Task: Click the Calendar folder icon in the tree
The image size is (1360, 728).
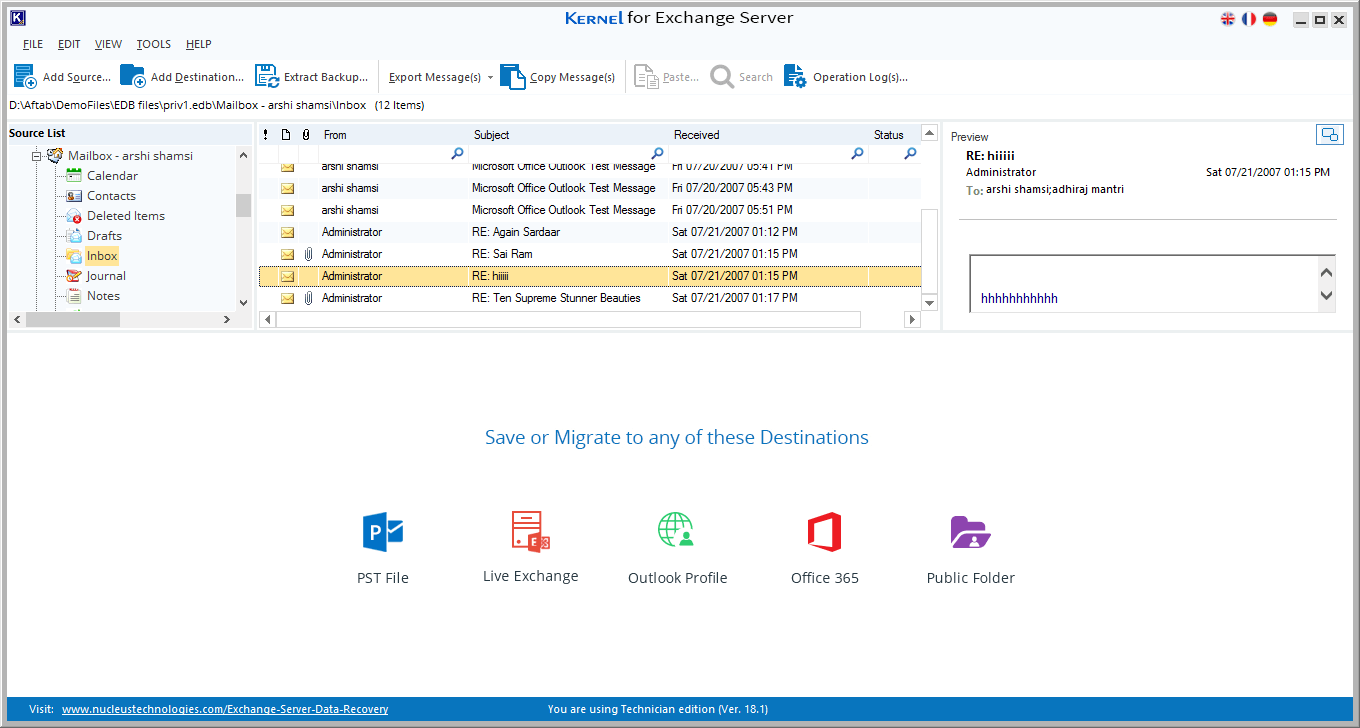Action: click(x=74, y=175)
